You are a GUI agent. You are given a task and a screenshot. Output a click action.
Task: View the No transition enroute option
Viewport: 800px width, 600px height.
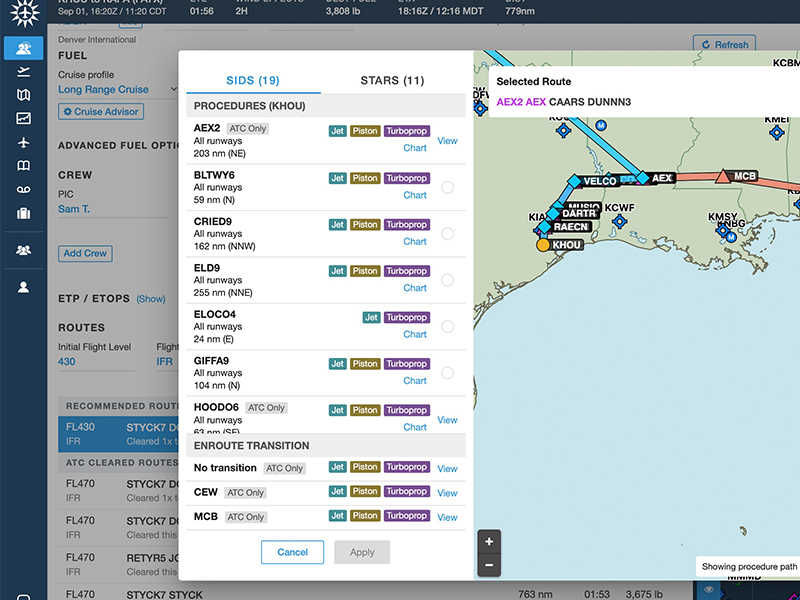(447, 469)
